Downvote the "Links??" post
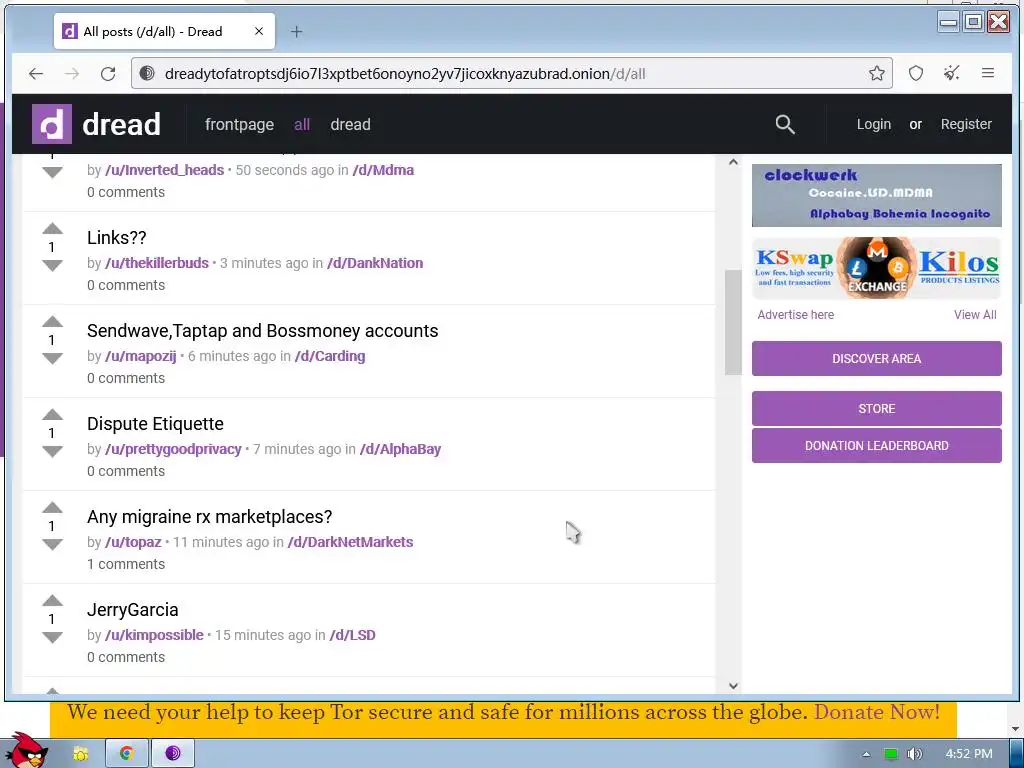The image size is (1024, 768). 52,265
